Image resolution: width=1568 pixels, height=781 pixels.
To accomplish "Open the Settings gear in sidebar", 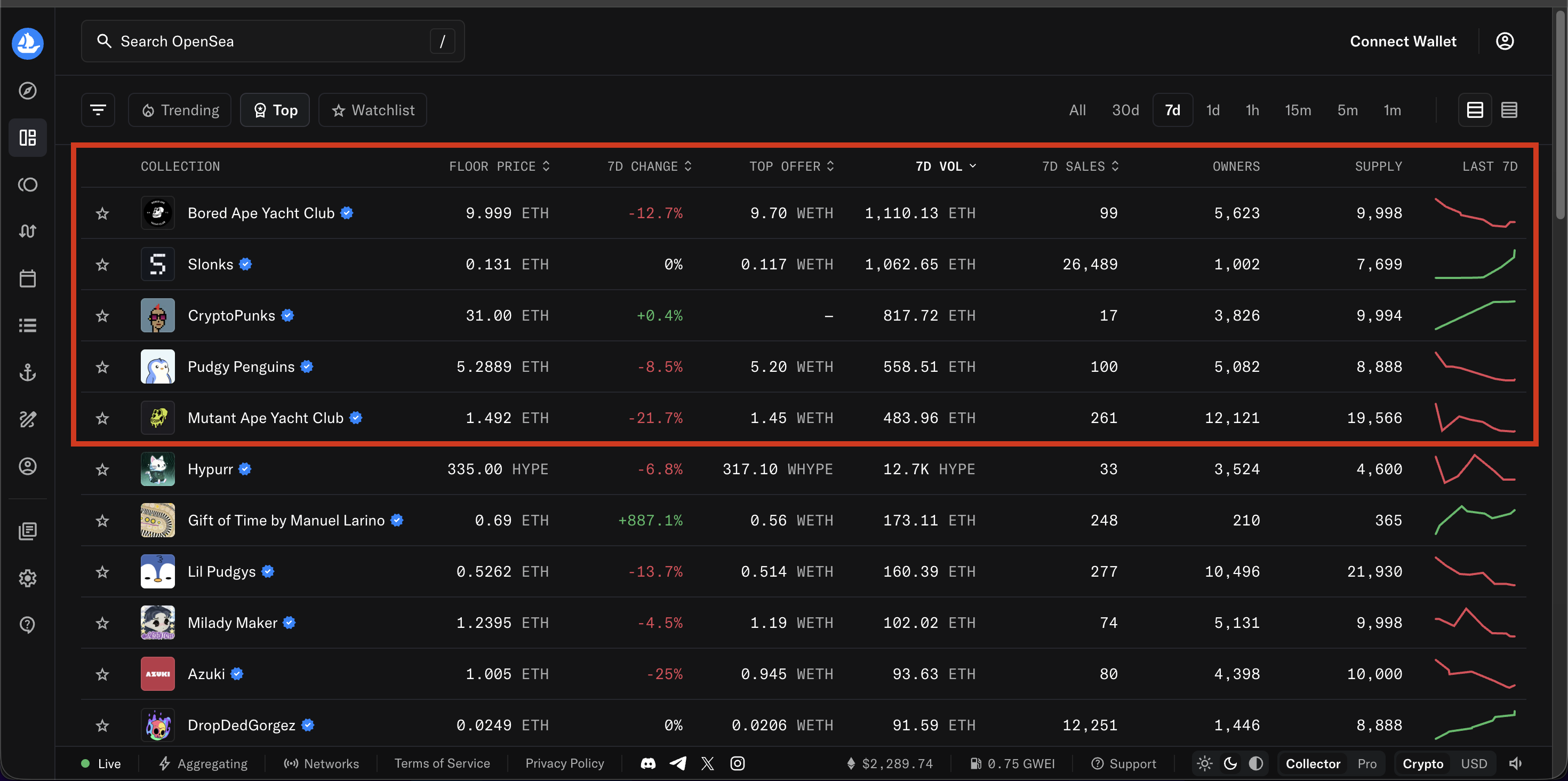I will coord(27,578).
